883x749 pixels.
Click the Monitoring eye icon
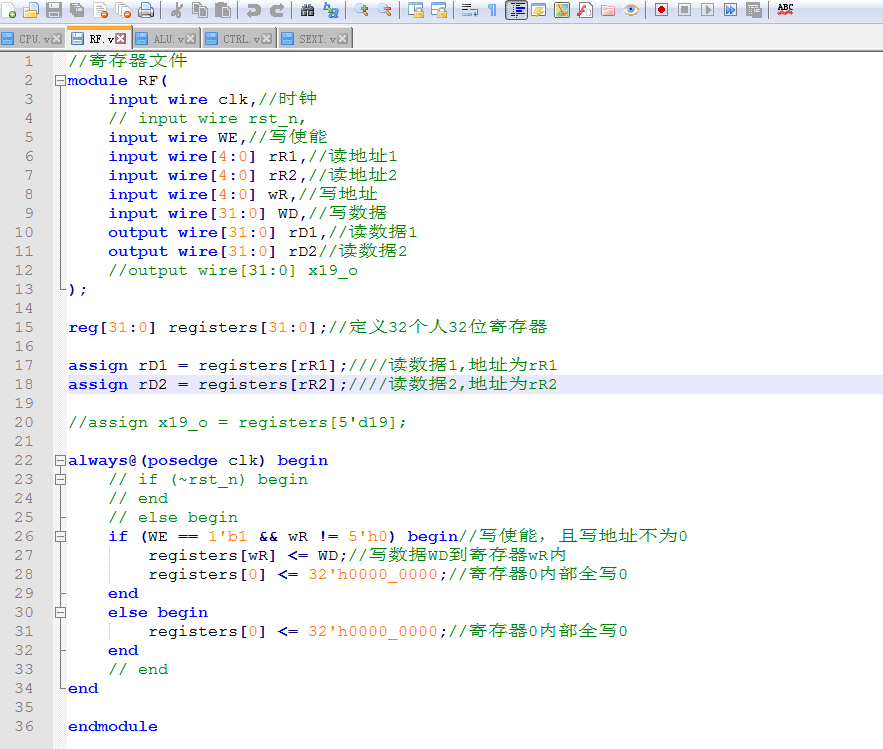click(631, 10)
